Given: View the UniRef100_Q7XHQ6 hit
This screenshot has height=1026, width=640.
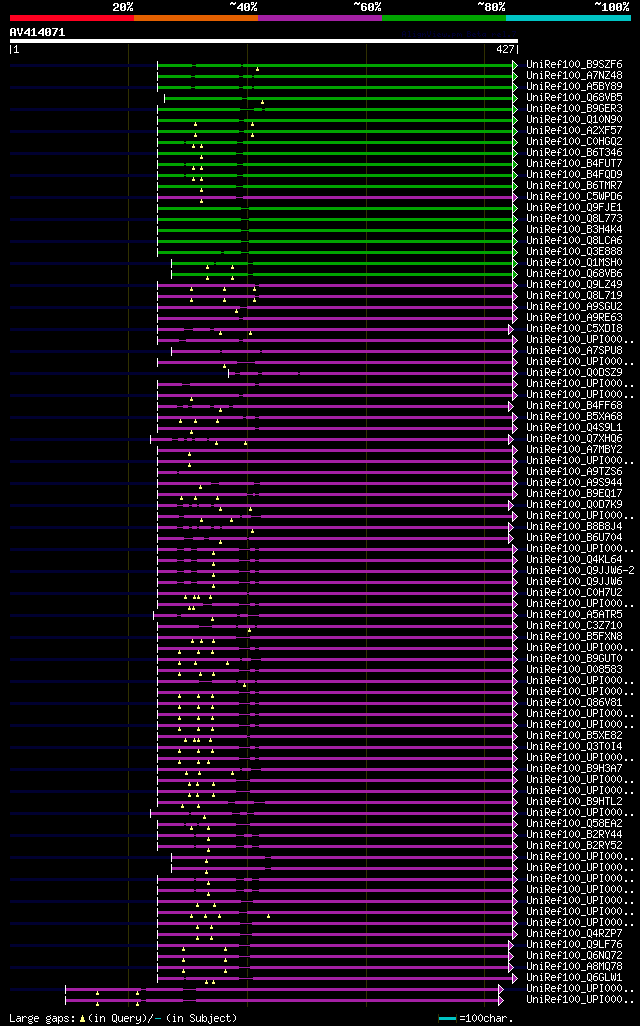Looking at the screenshot, I should [574, 438].
